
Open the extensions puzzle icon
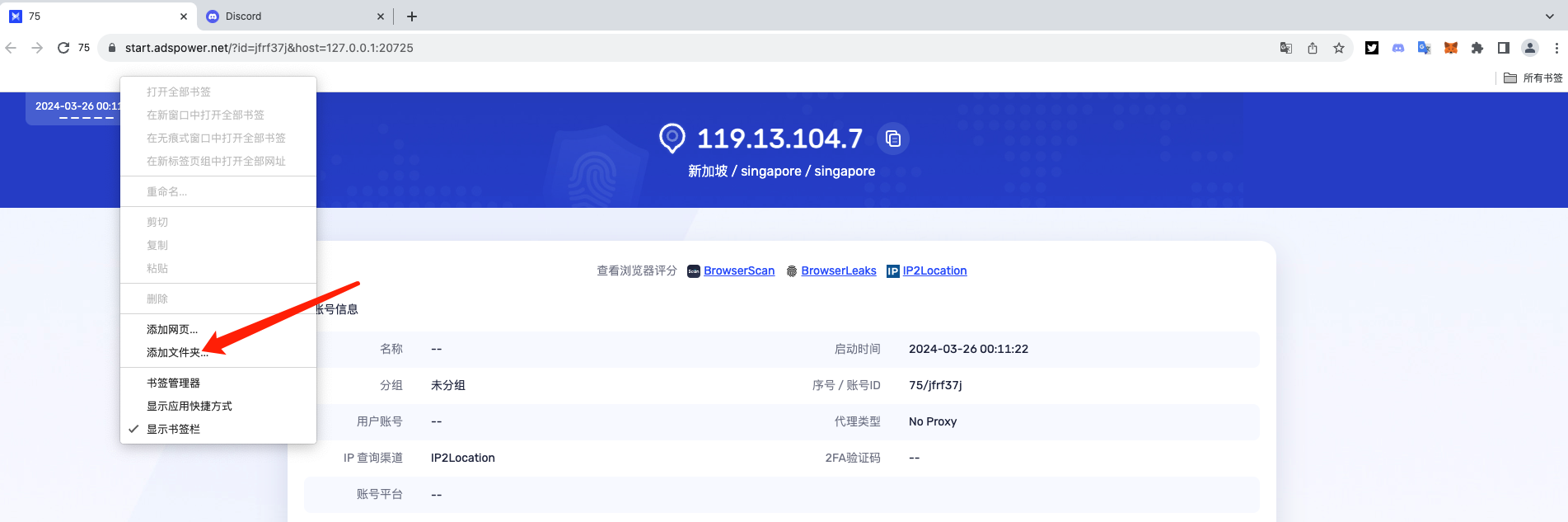click(1477, 48)
